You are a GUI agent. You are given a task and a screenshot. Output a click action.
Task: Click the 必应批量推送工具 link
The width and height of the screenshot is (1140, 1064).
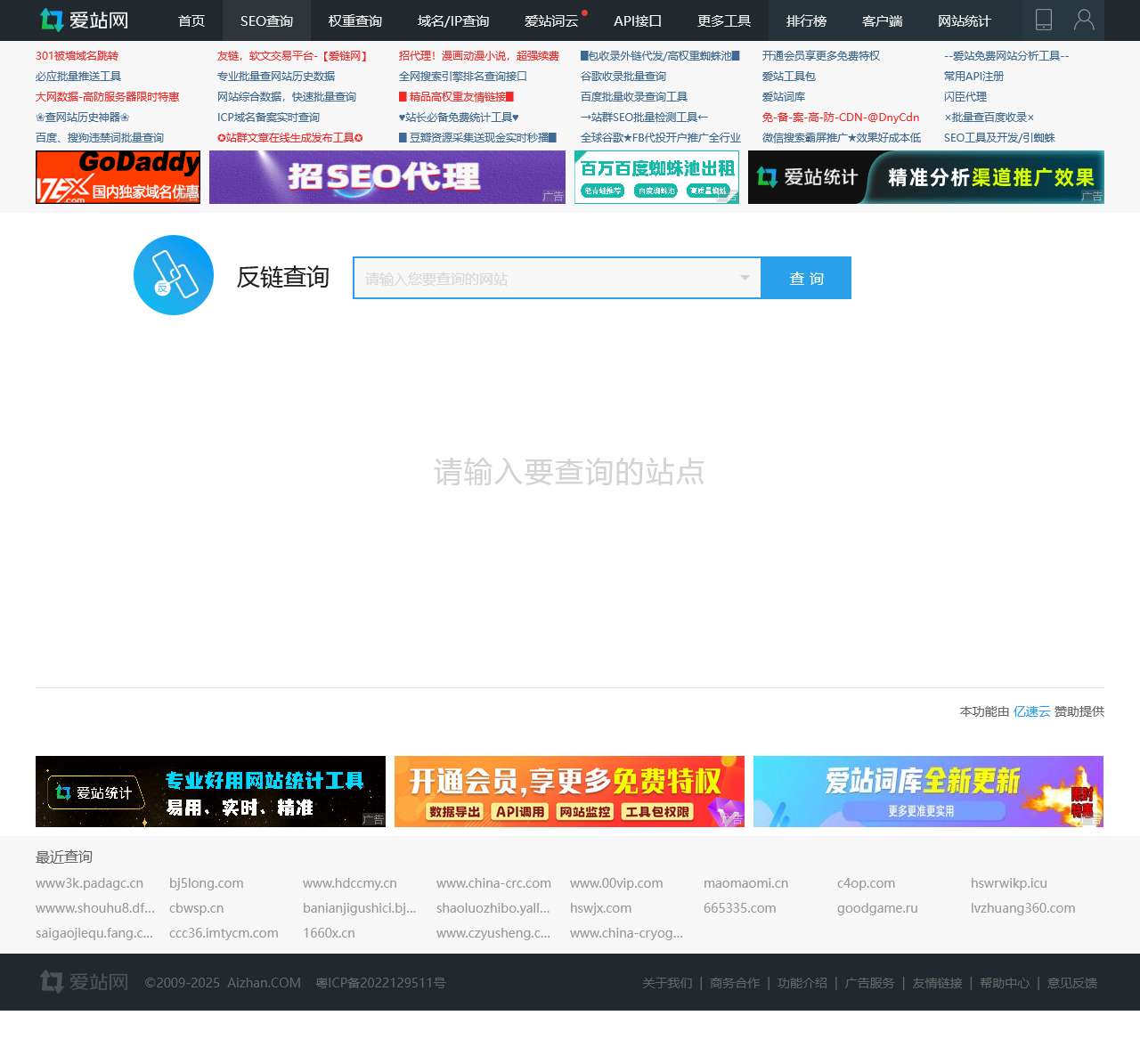[78, 77]
